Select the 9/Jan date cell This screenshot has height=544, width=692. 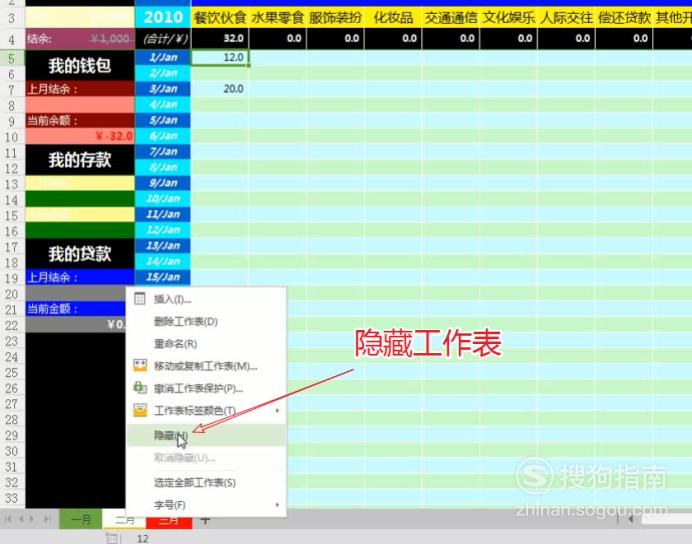pos(163,183)
